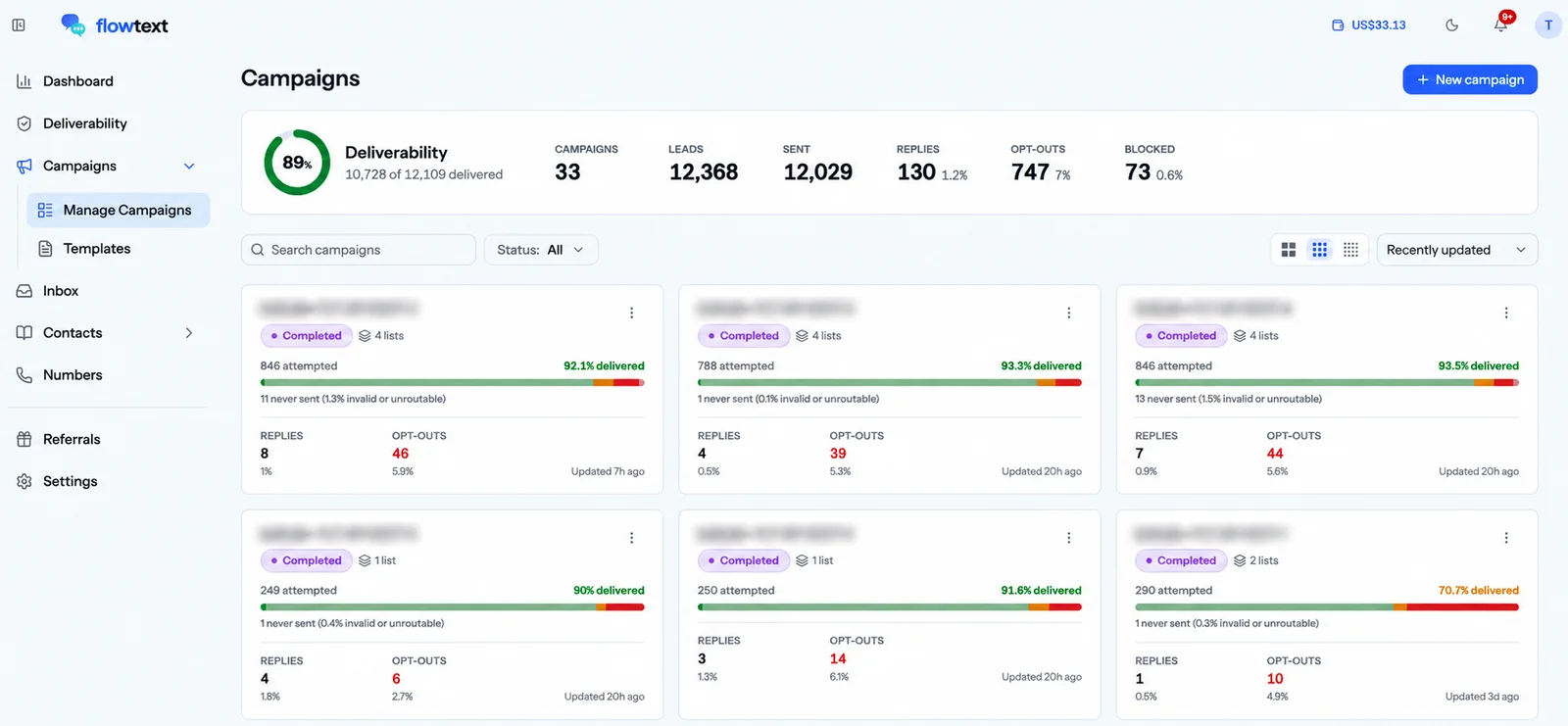Click the "10,728 of 12,109 delivered" text
1568x726 pixels.
(x=423, y=174)
